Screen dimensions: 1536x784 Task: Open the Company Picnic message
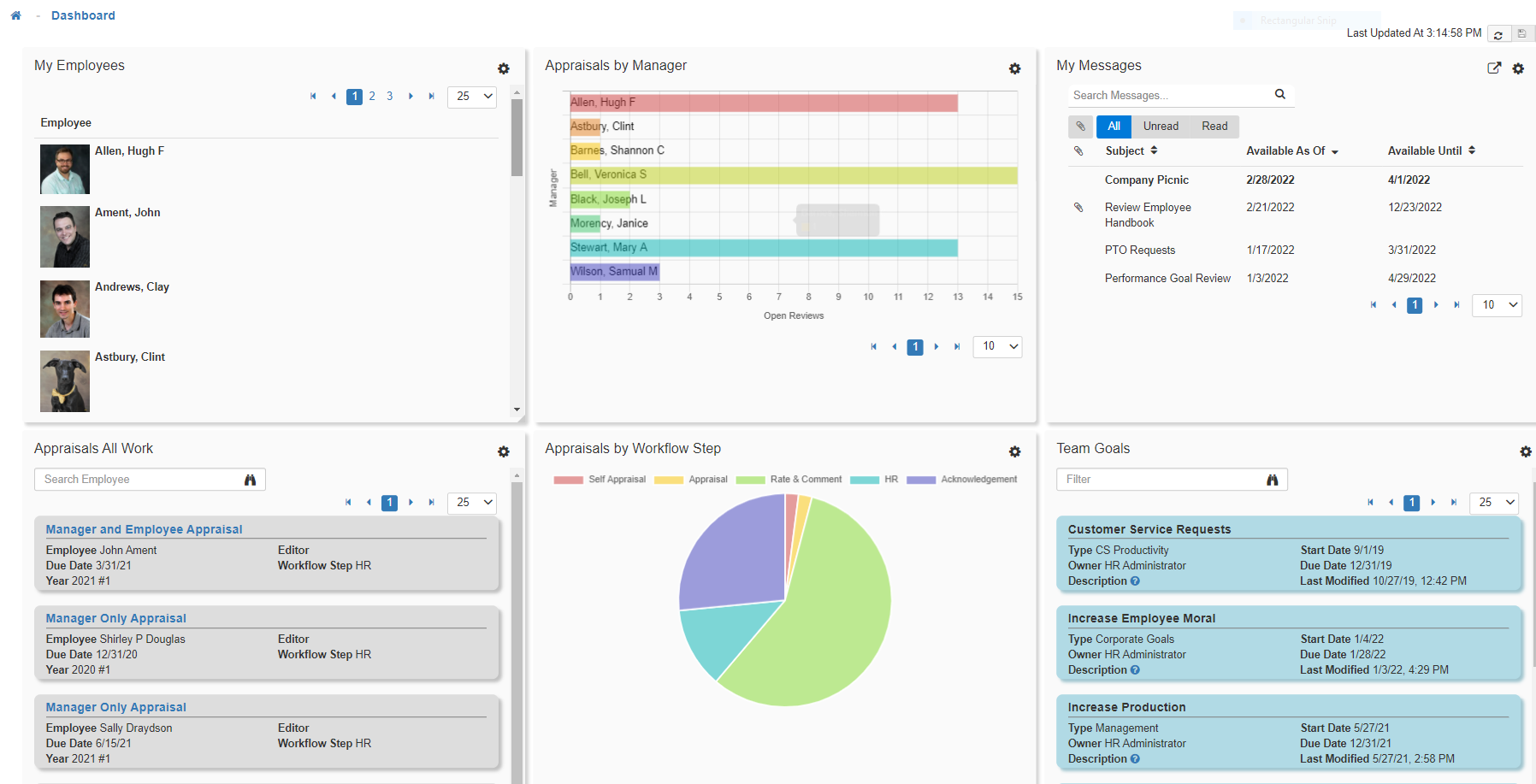click(x=1146, y=180)
